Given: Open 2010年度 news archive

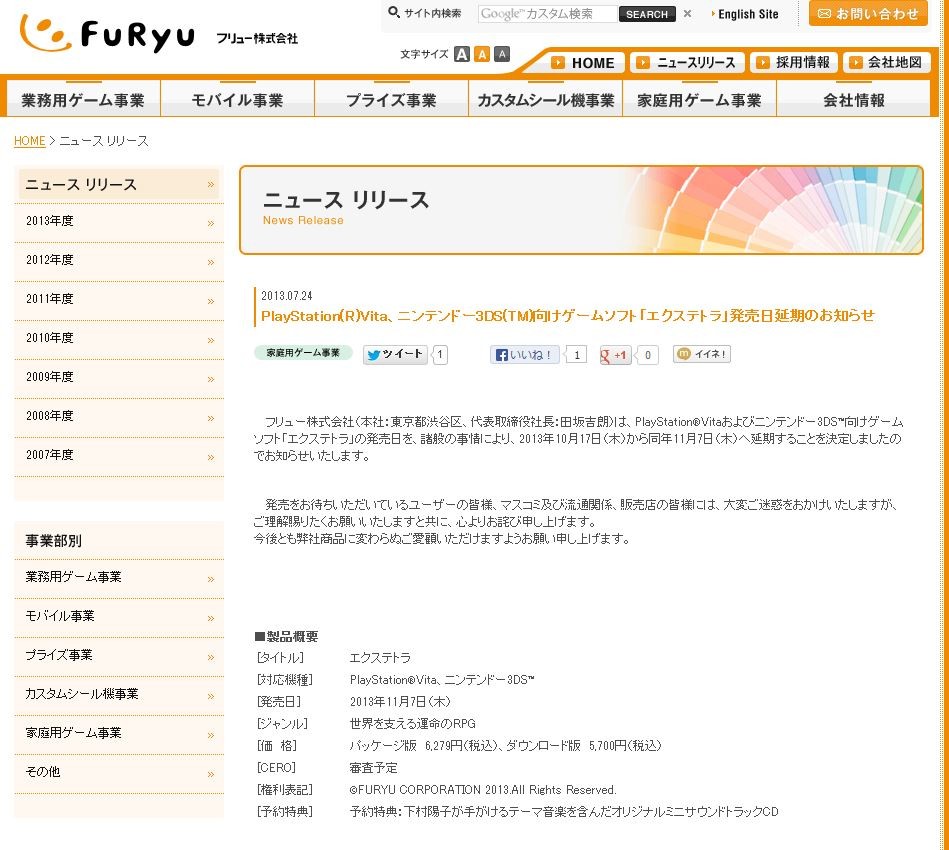Looking at the screenshot, I should point(119,338).
